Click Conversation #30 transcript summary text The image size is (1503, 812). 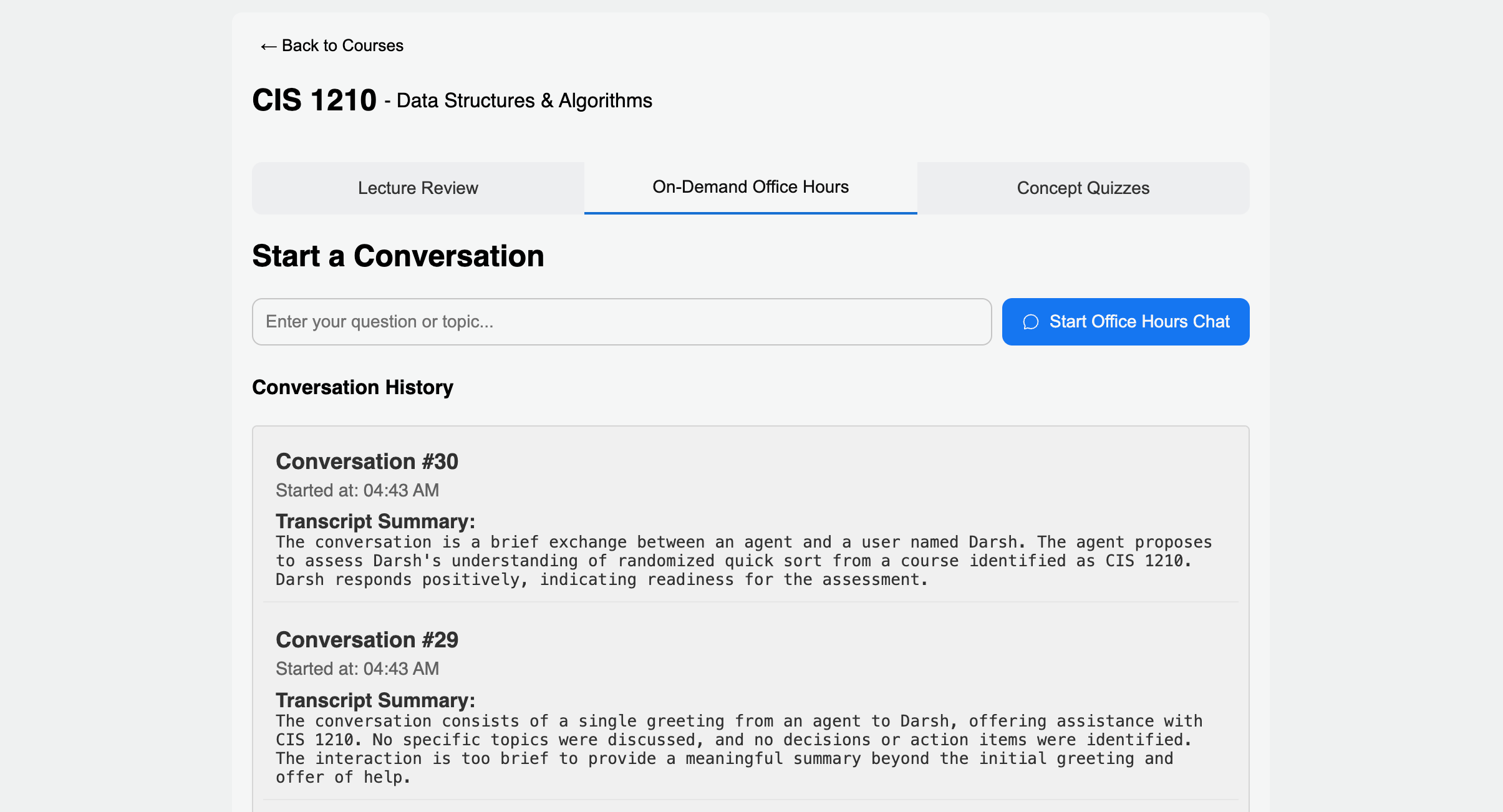(742, 561)
